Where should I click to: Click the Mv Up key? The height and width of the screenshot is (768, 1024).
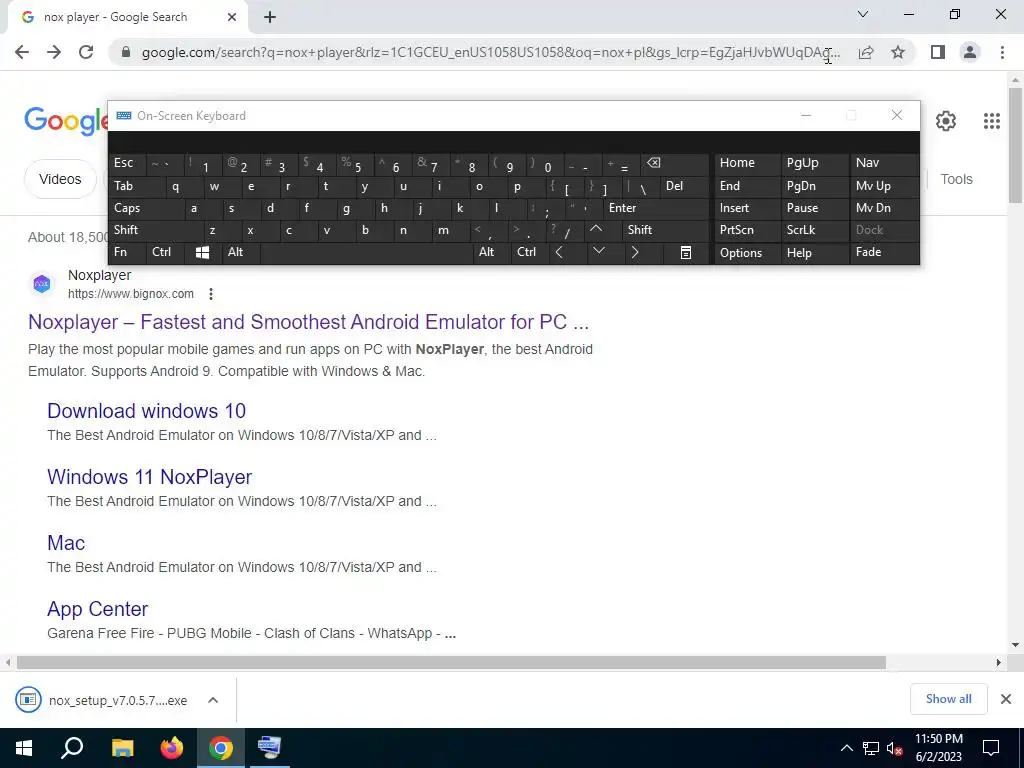click(x=884, y=186)
